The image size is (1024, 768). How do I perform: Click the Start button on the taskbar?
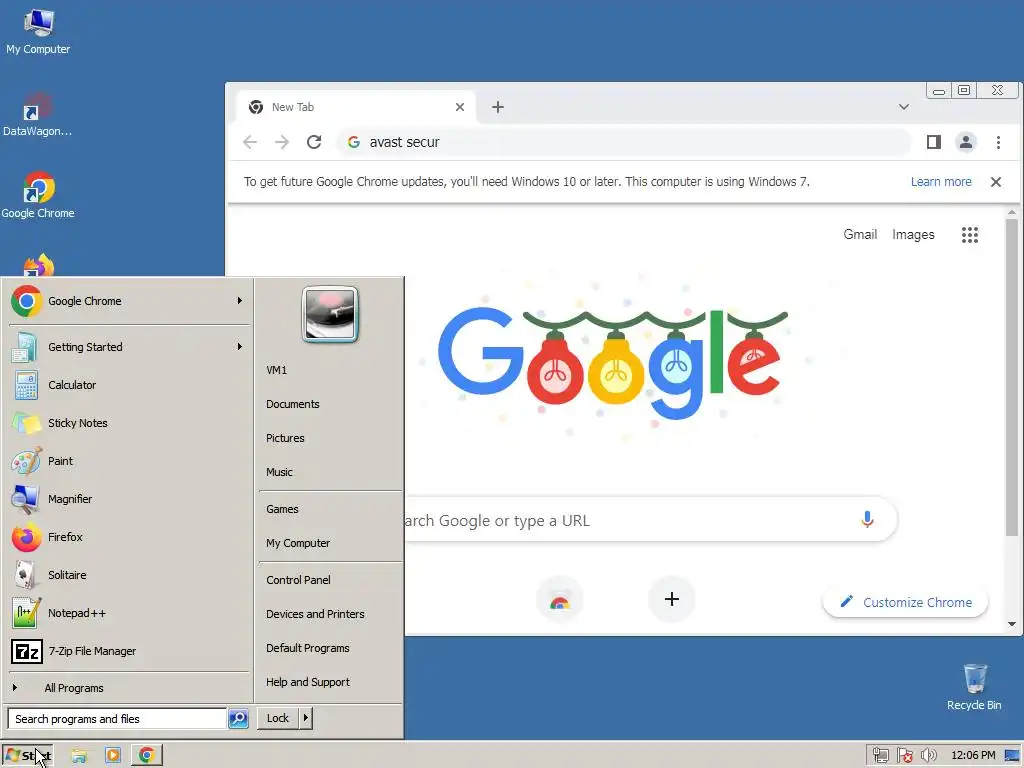coord(27,756)
